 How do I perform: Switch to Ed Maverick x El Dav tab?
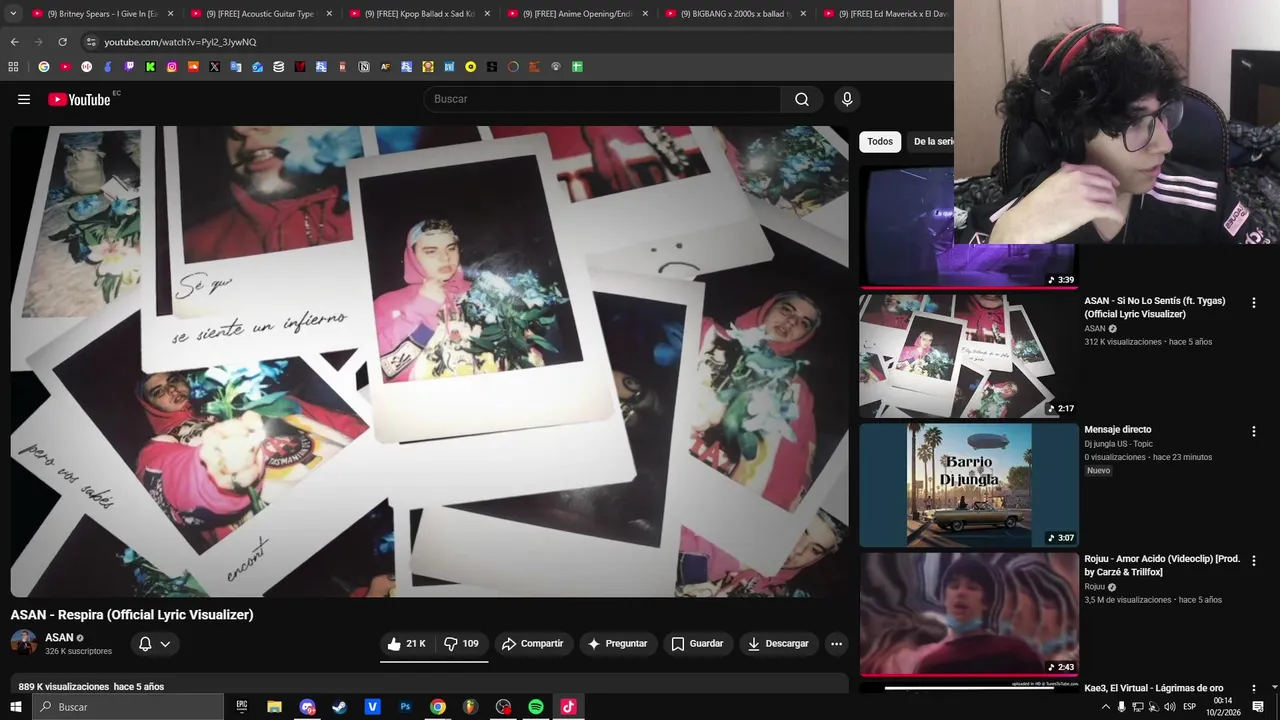885,14
